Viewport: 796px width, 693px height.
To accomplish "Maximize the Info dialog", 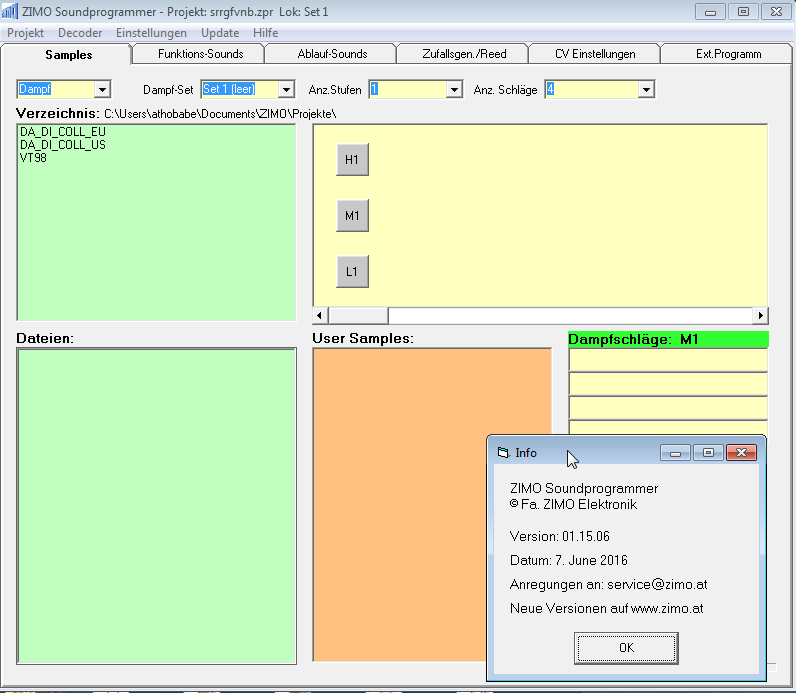I will [708, 452].
